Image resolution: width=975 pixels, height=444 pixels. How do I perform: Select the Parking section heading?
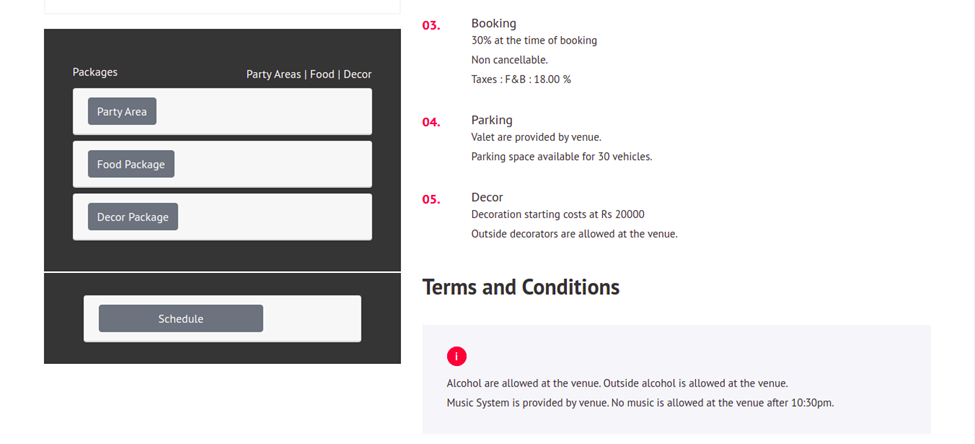pyautogui.click(x=492, y=120)
